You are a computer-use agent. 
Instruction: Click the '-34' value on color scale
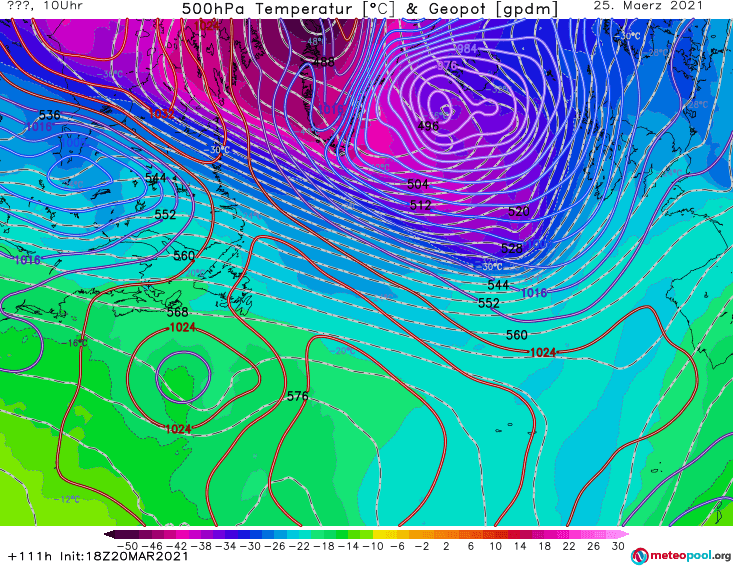pyautogui.click(x=226, y=546)
